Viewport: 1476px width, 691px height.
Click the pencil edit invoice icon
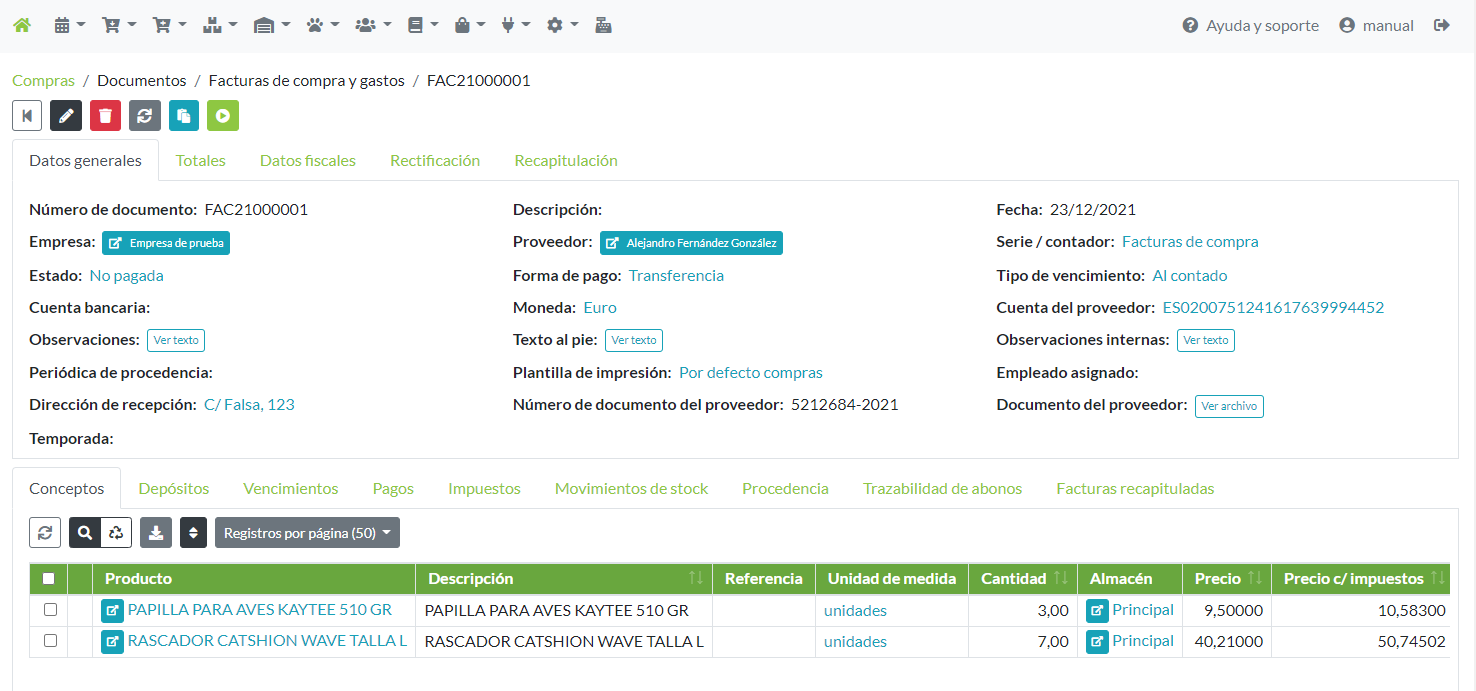tap(66, 116)
